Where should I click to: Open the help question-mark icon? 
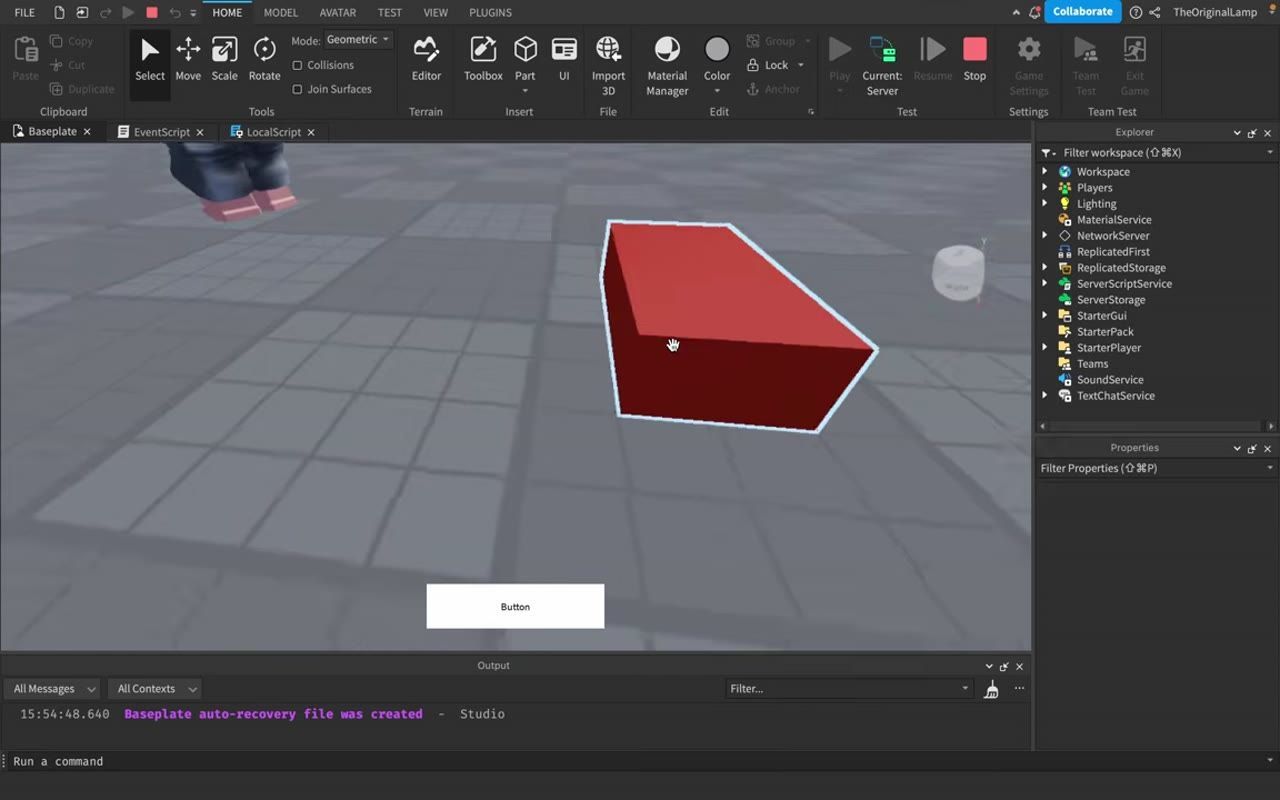(1136, 12)
